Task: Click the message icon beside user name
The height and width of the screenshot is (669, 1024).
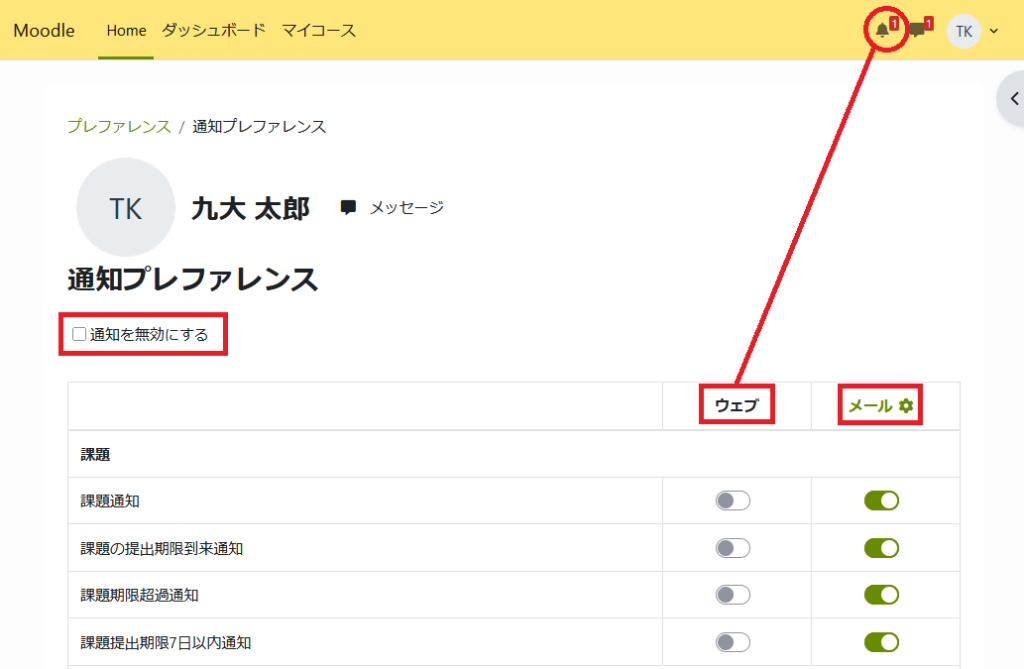Action: point(348,208)
